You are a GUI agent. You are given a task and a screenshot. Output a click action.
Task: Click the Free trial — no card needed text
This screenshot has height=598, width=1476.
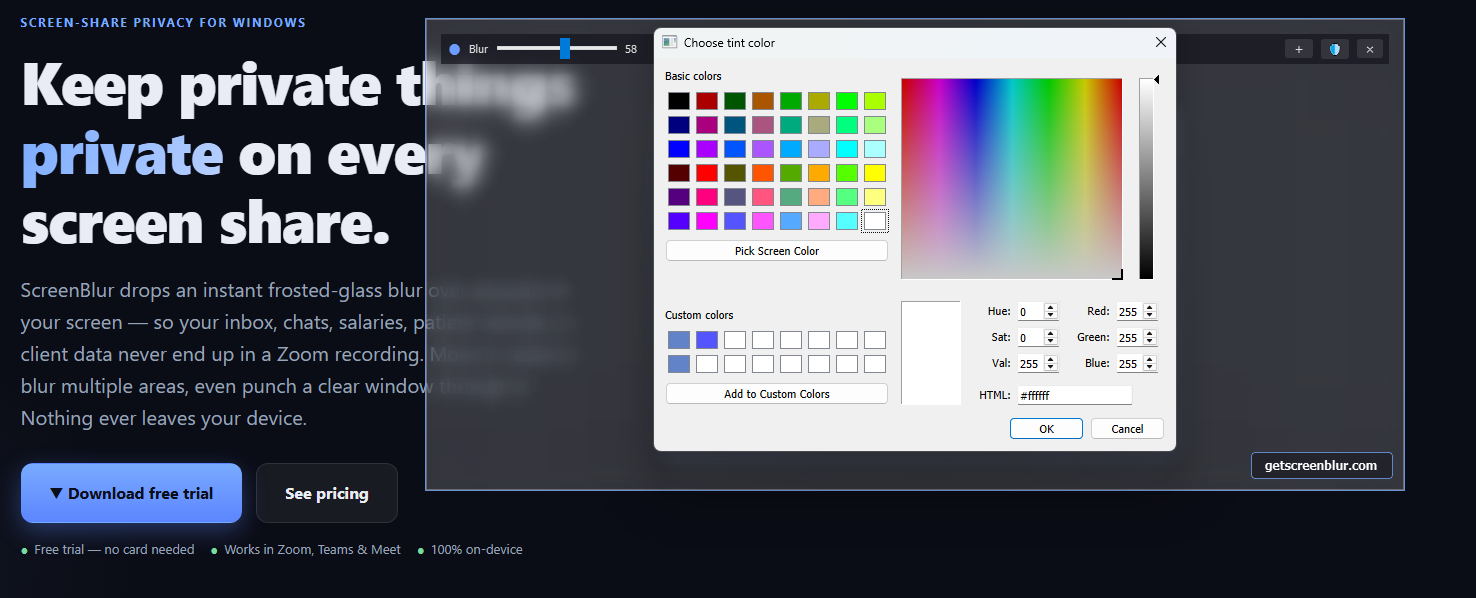tap(114, 549)
